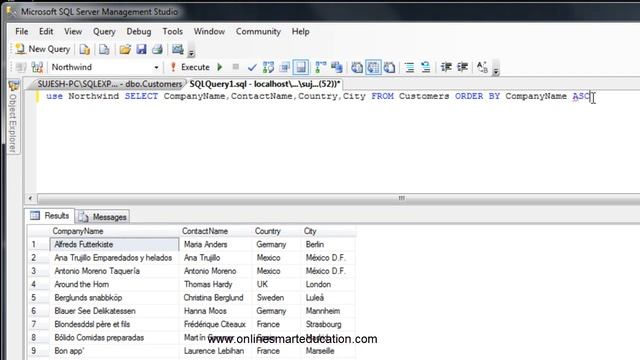Toggle Include Actual Execution Plan icon
Image resolution: width=640 pixels, height=360 pixels.
(x=321, y=67)
